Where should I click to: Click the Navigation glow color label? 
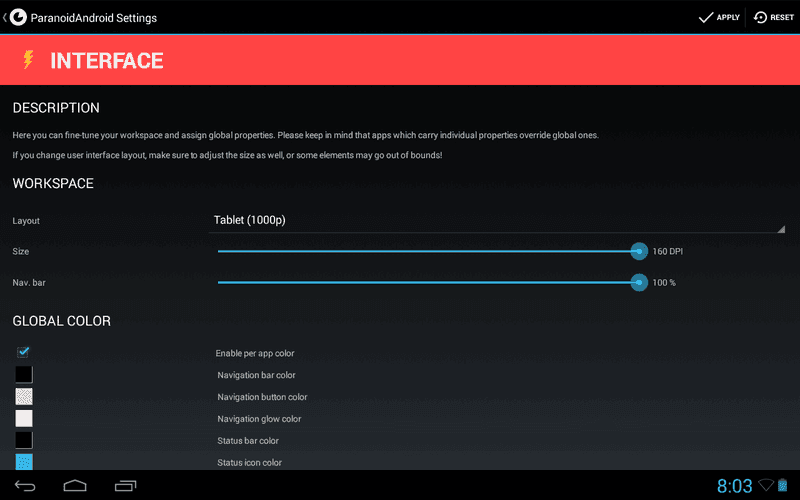[x=259, y=419]
